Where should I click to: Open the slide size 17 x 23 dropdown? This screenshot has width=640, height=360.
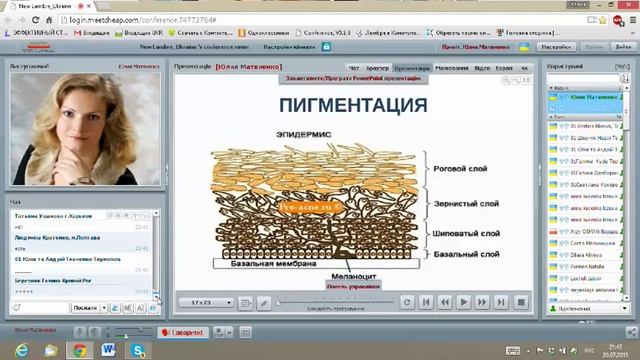point(206,303)
